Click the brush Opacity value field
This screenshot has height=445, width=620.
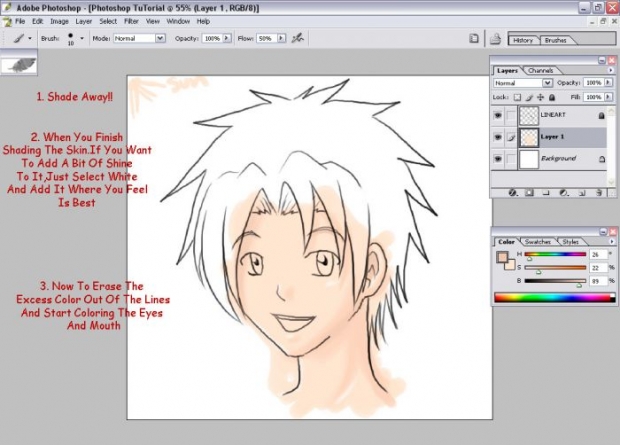[x=212, y=38]
